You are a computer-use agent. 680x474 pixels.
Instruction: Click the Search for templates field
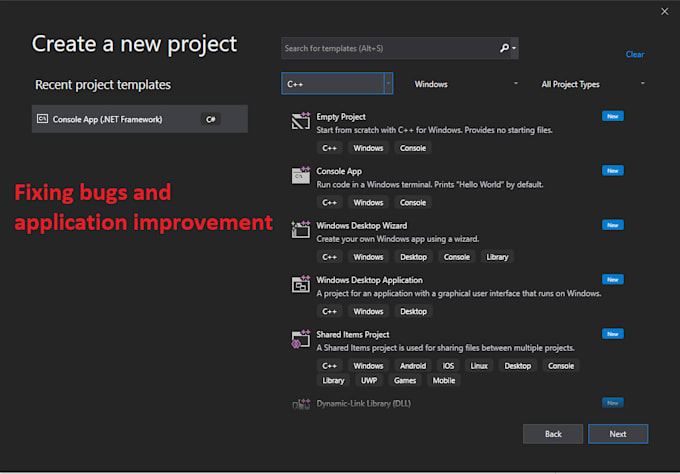tap(399, 48)
